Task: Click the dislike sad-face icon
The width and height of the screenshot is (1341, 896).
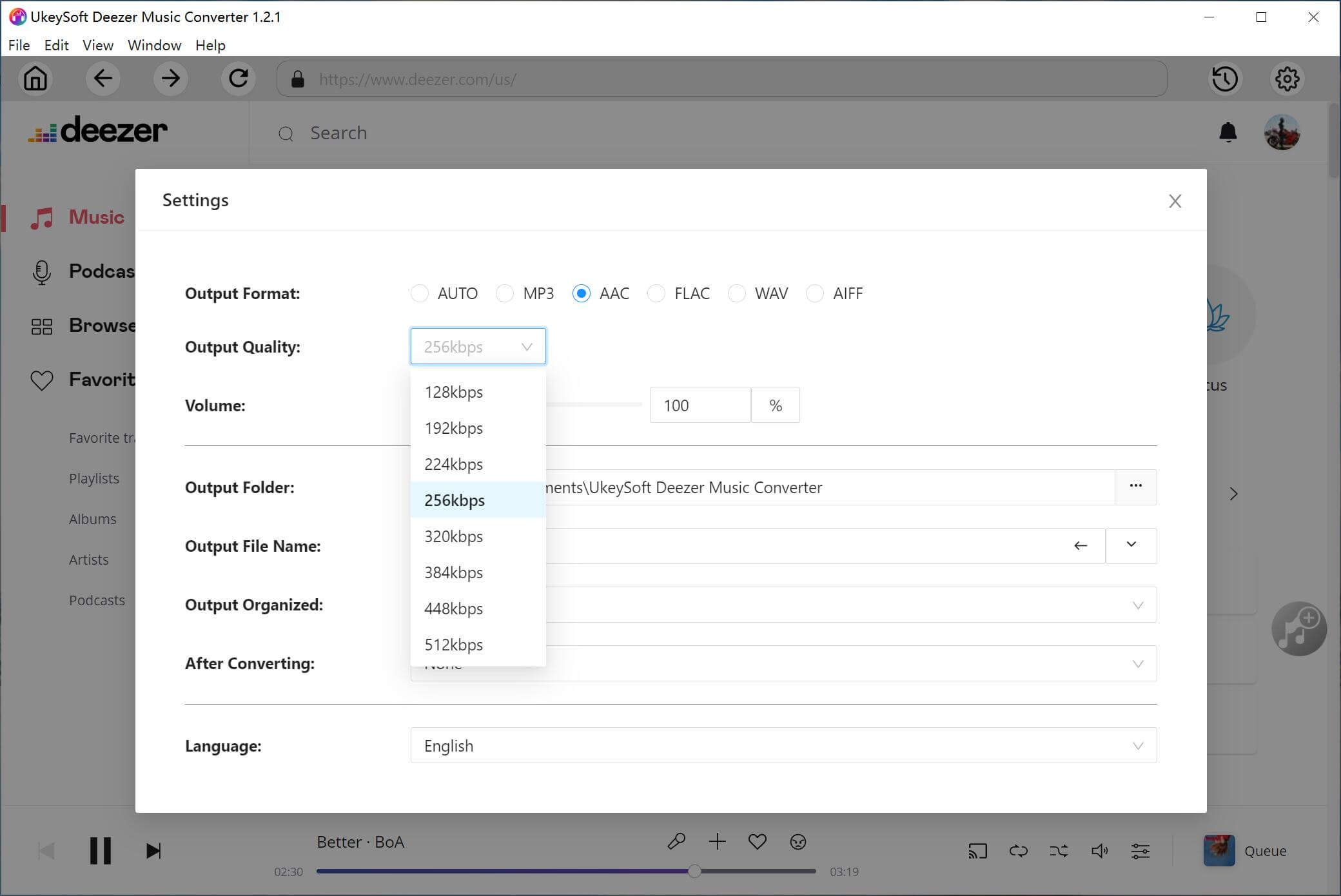Action: [798, 842]
